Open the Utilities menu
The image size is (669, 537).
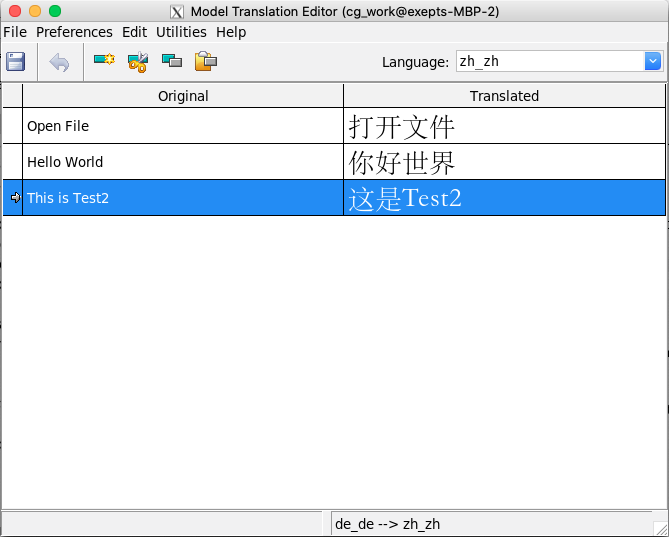click(x=181, y=32)
